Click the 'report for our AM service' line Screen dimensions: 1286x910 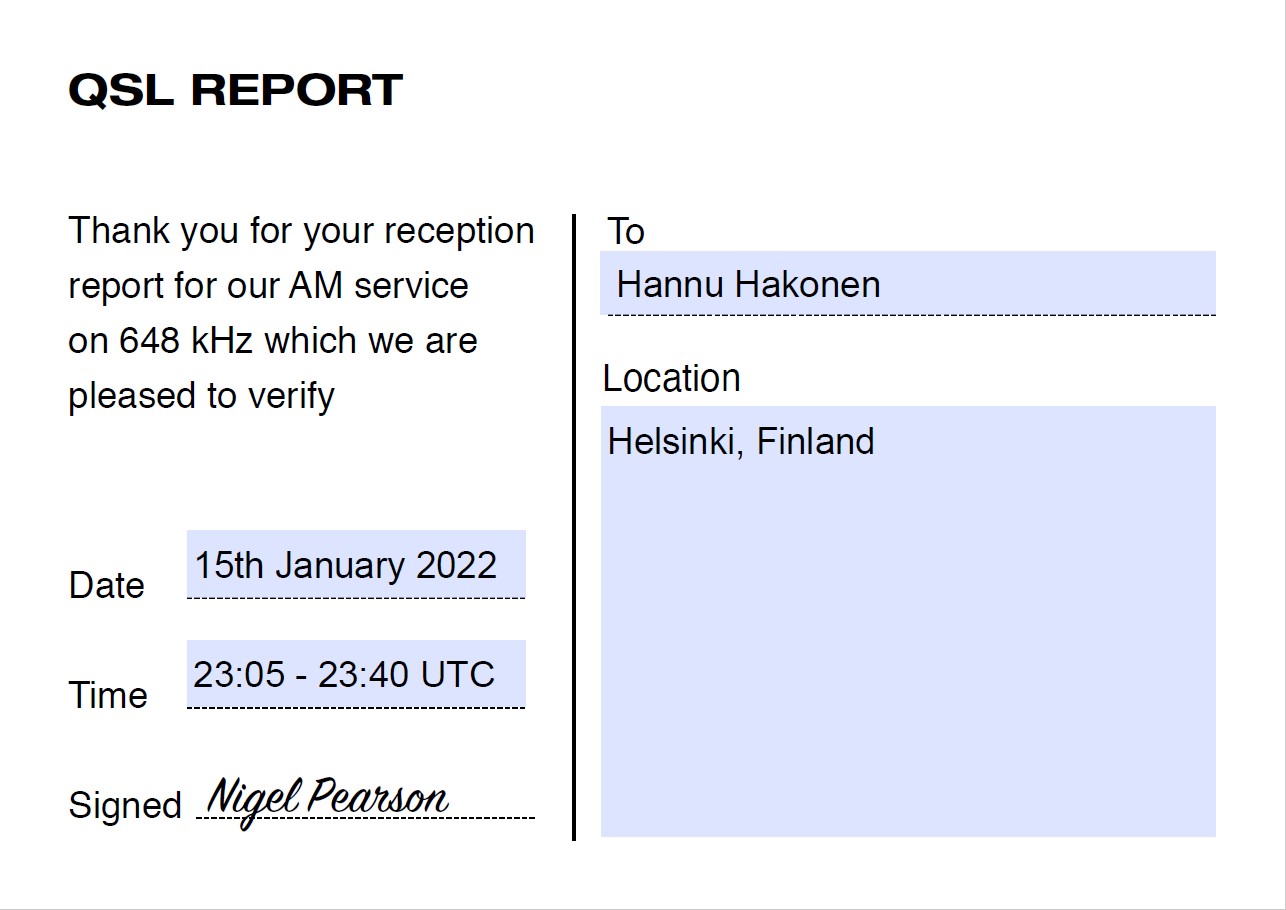click(x=268, y=286)
